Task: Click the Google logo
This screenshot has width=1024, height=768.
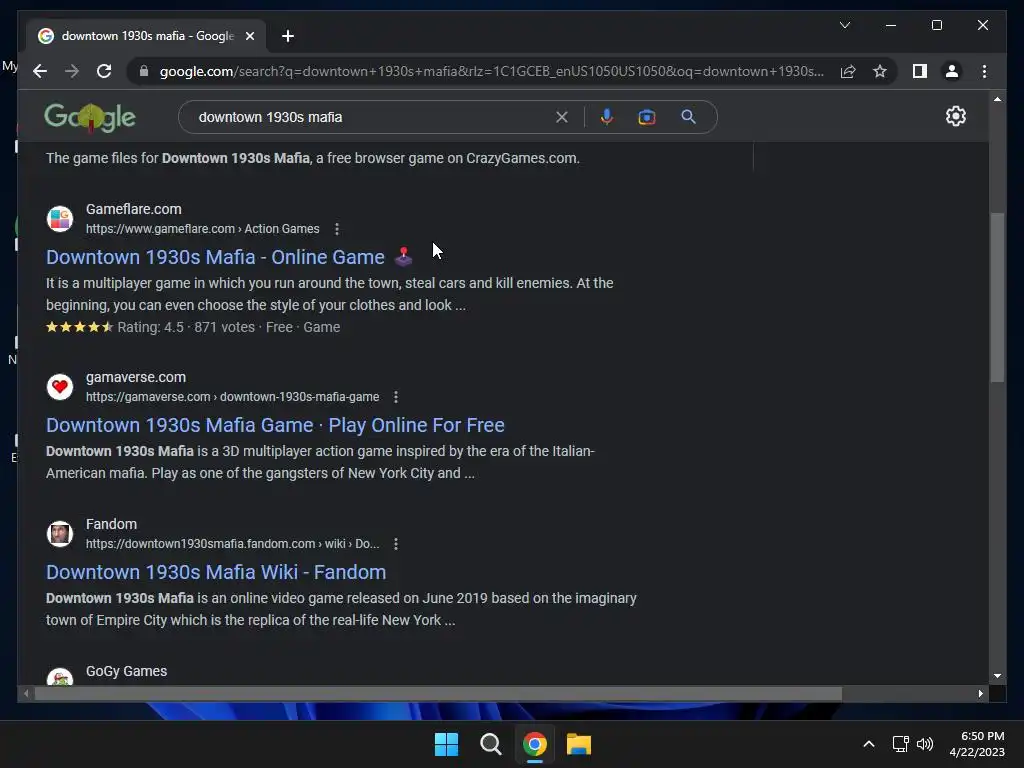Action: pos(90,117)
